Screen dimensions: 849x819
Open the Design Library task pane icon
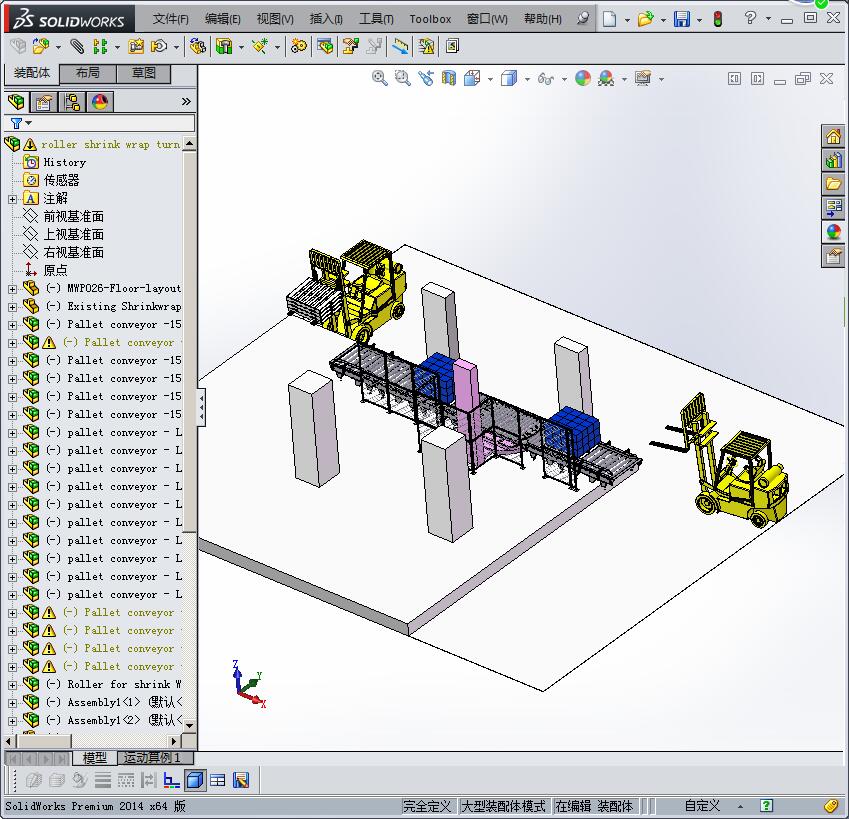(833, 160)
